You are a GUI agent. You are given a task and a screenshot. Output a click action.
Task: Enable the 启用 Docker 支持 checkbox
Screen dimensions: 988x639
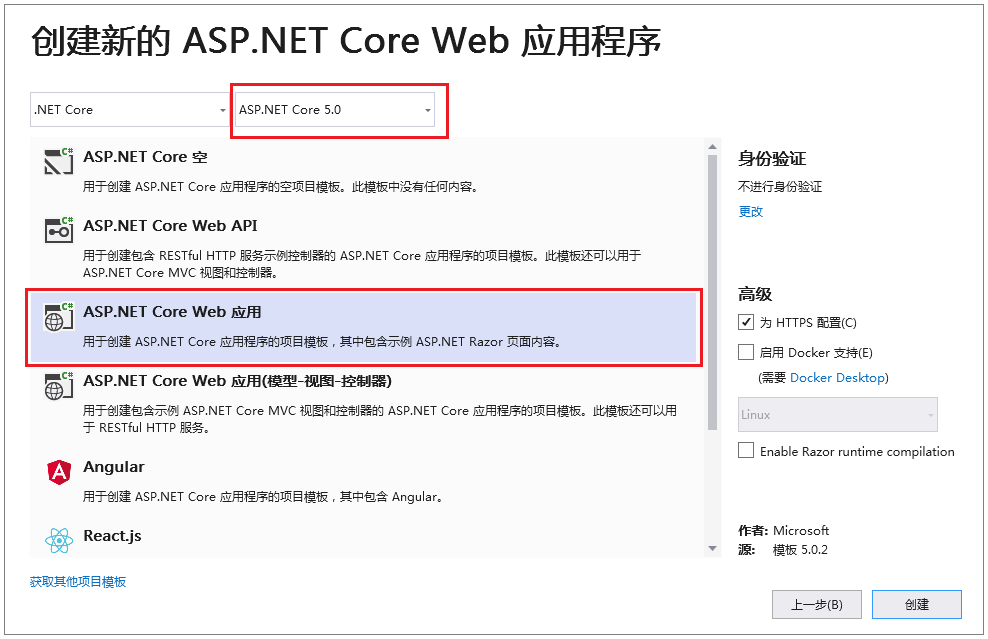[746, 352]
